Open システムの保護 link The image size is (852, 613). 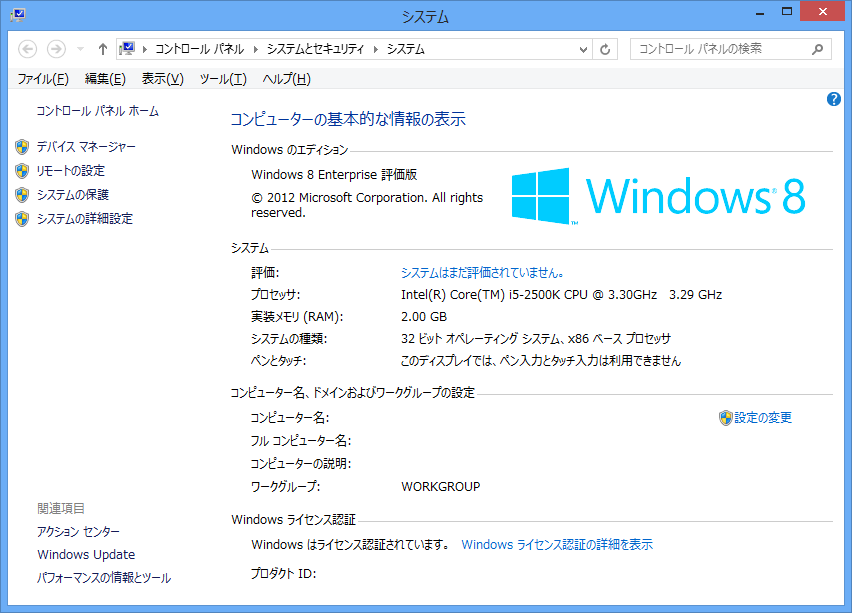[72, 195]
